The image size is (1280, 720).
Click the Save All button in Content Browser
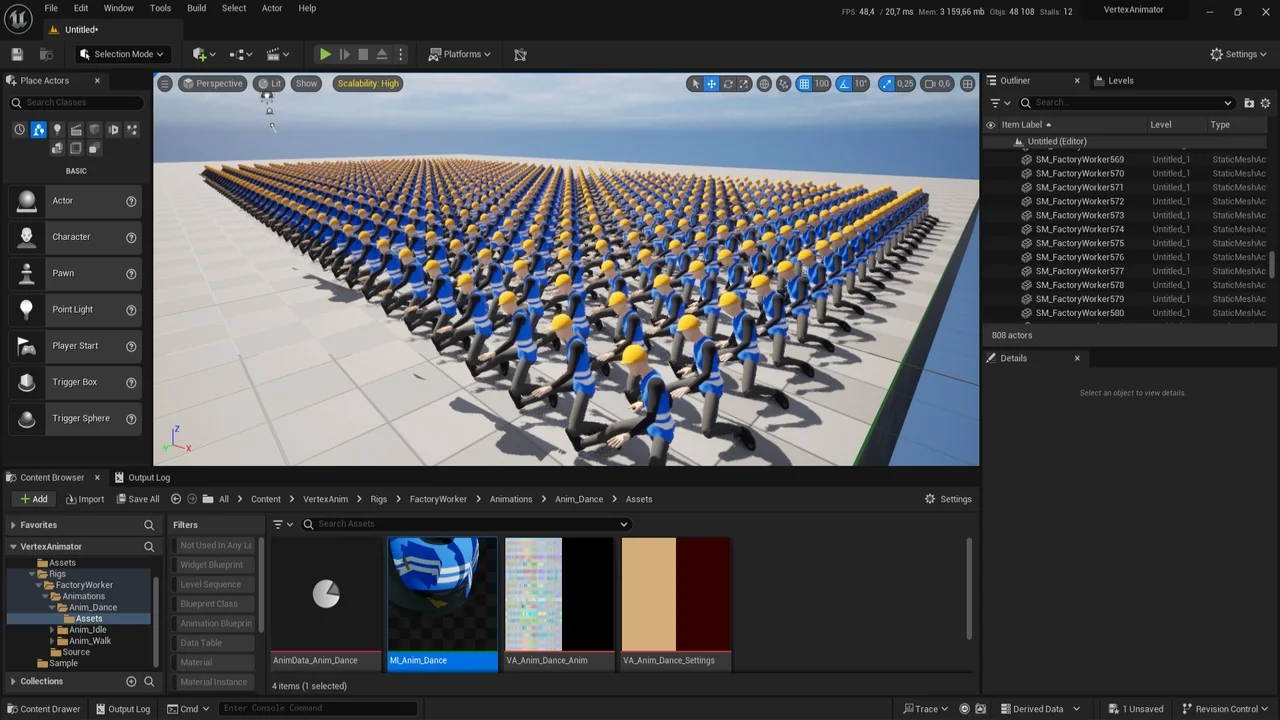140,499
